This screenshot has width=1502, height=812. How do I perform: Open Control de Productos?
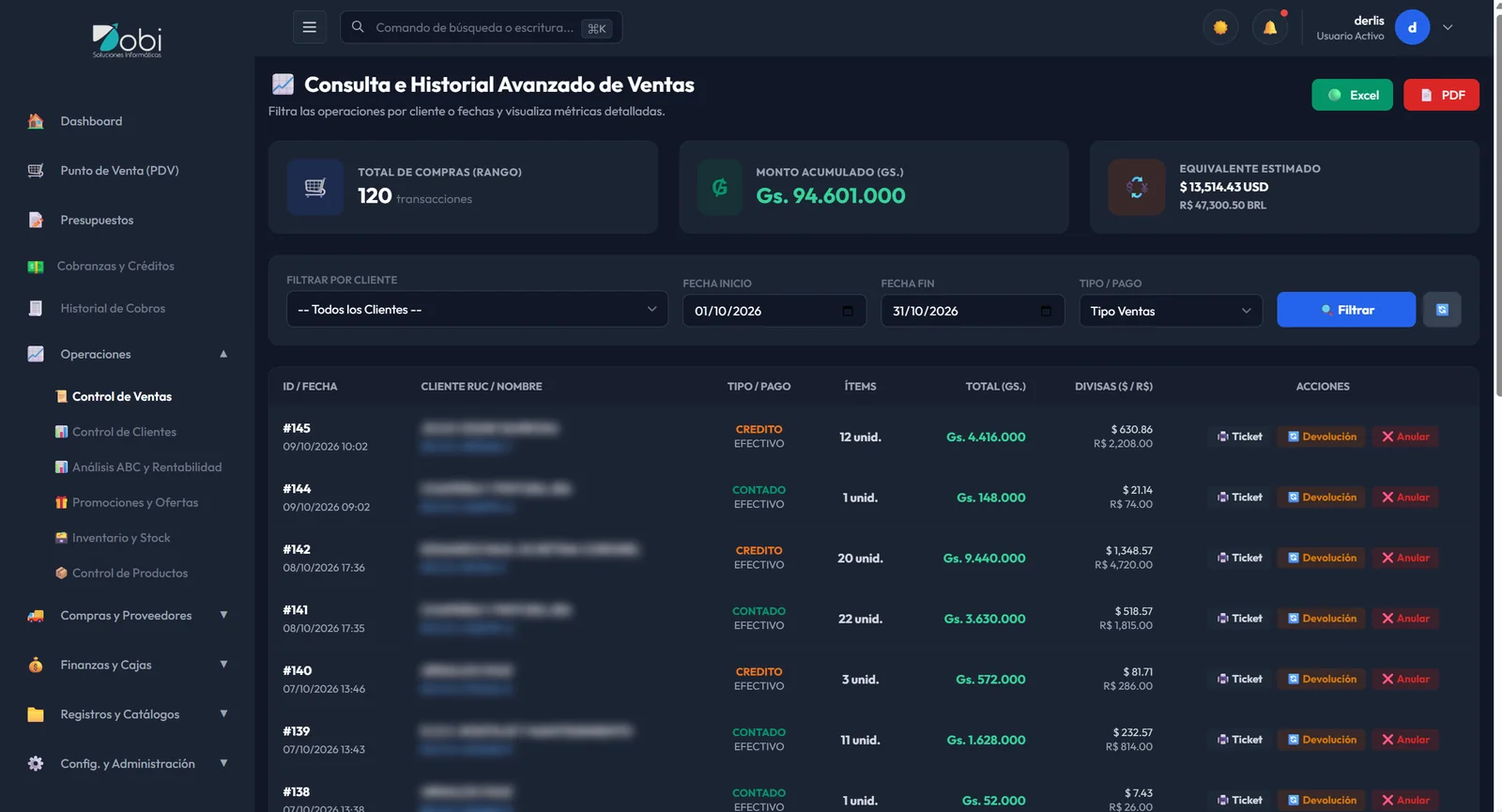[x=130, y=573]
